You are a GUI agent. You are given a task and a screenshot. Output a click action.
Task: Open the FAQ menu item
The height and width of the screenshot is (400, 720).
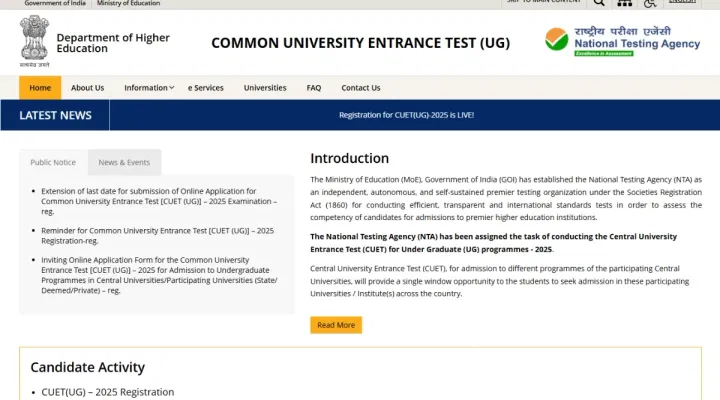click(x=314, y=88)
